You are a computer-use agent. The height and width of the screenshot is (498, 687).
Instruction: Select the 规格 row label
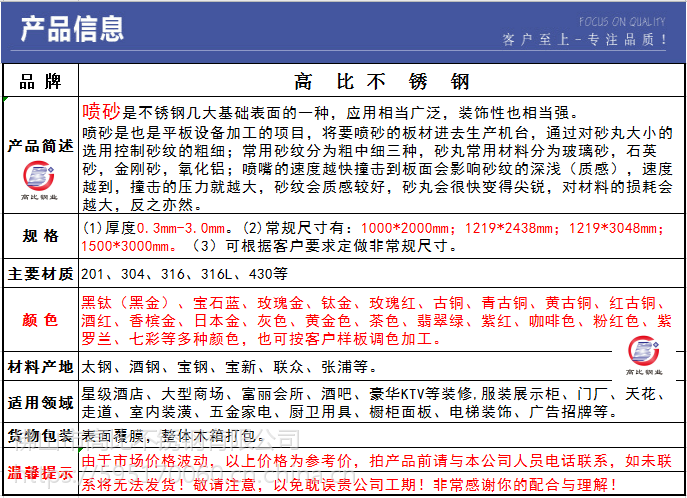[40, 236]
